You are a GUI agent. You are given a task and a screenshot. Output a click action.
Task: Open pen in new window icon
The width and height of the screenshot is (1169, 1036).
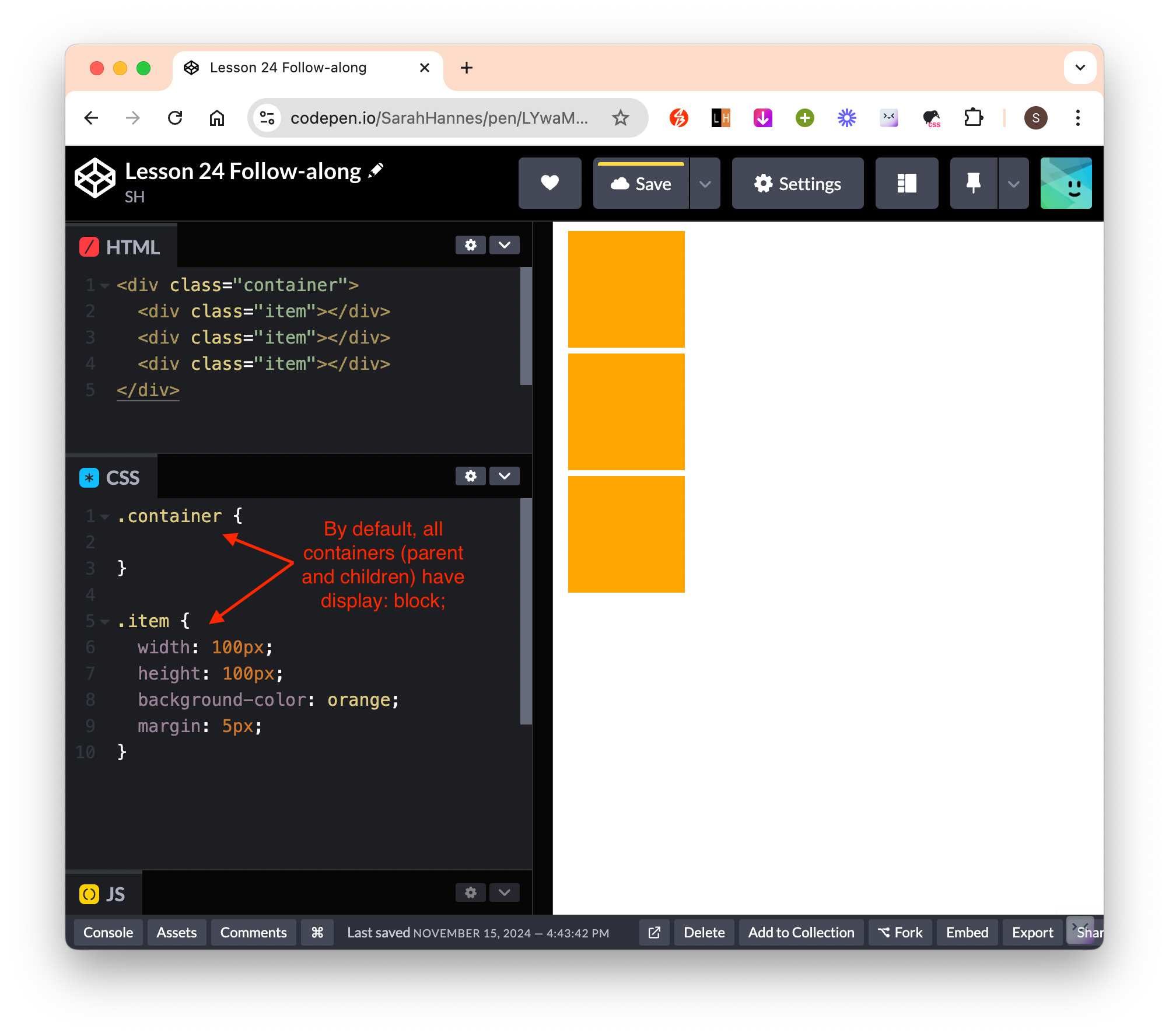click(x=654, y=932)
